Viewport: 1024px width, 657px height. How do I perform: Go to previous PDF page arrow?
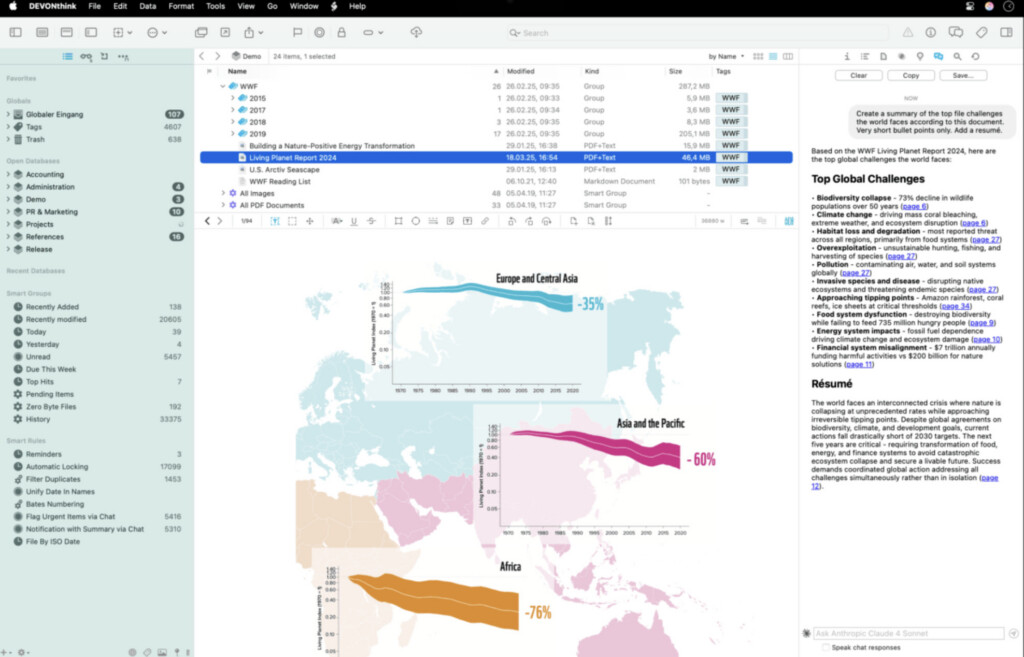208,221
